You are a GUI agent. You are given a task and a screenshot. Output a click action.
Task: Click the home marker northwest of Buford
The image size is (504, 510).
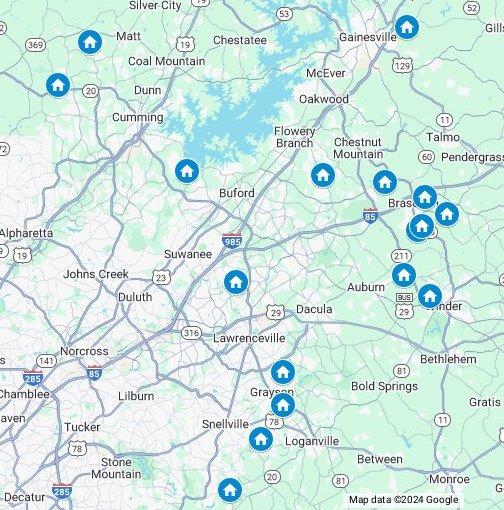[x=187, y=171]
